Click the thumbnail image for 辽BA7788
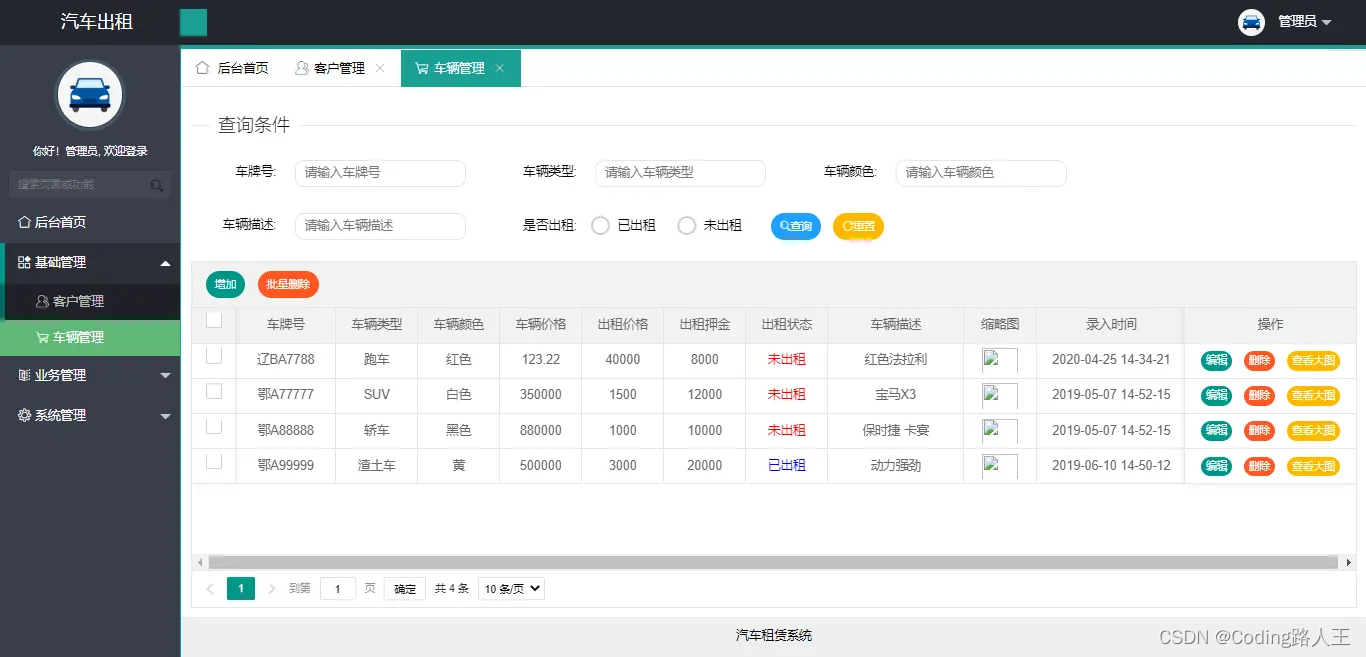1366x657 pixels. coord(1000,361)
